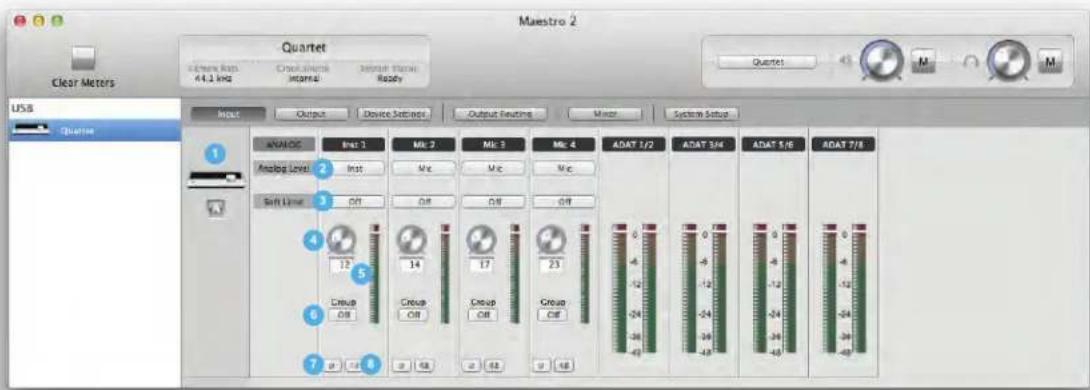Click the Quartet hardware icon in the input pane
Viewport: 1090px width, 390px height.
point(217,181)
